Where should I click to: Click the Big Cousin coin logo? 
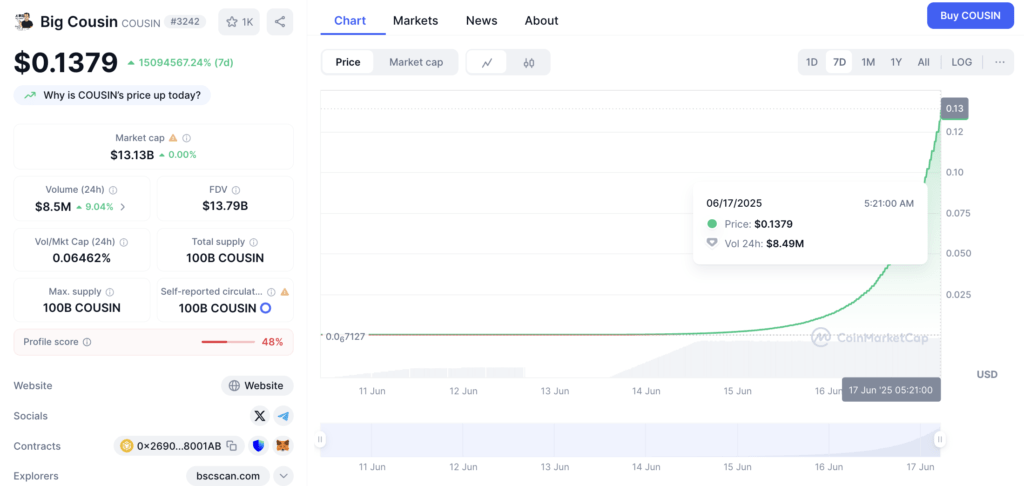24,22
